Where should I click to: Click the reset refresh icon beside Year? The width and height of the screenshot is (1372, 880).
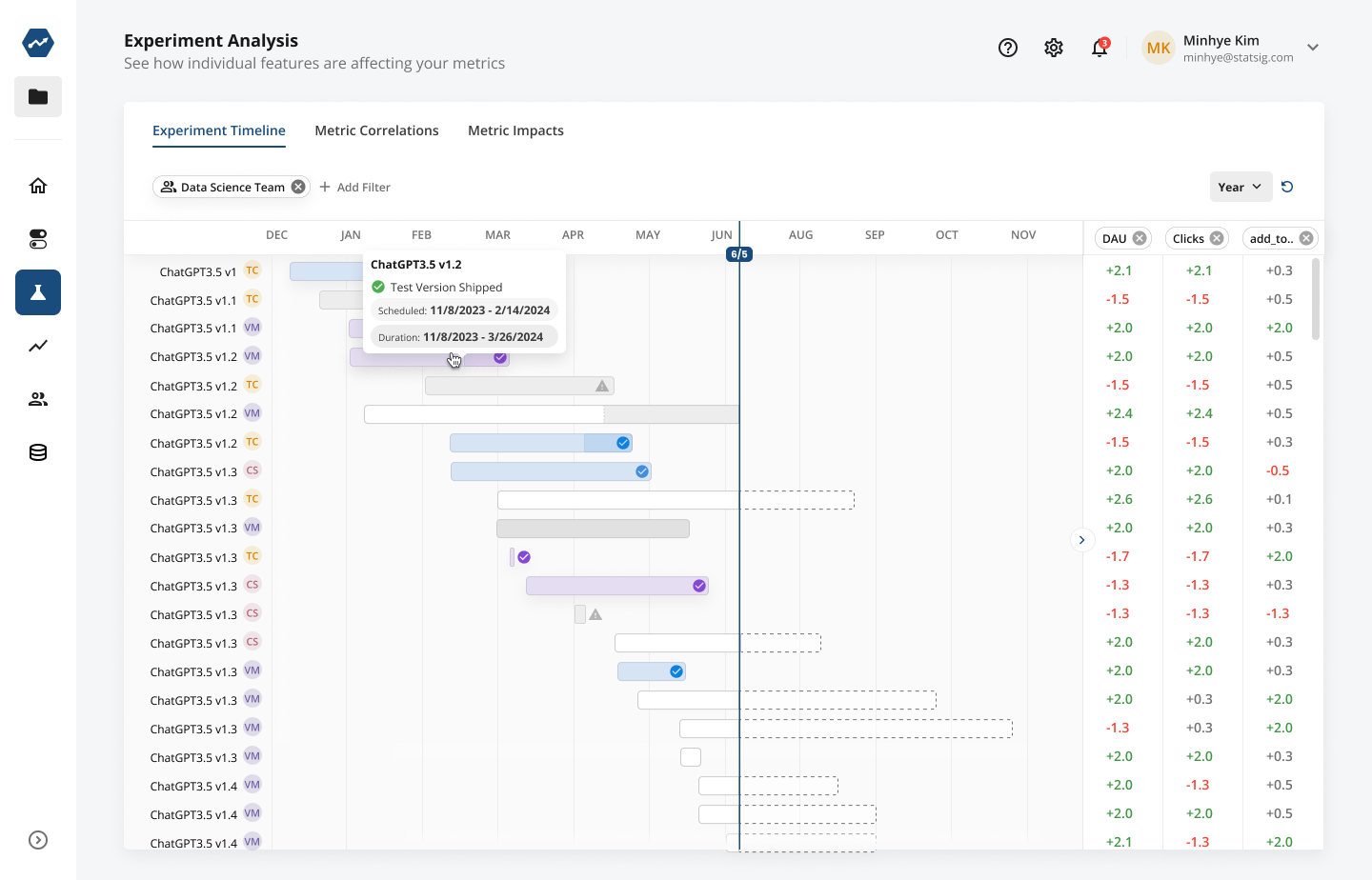1287,187
